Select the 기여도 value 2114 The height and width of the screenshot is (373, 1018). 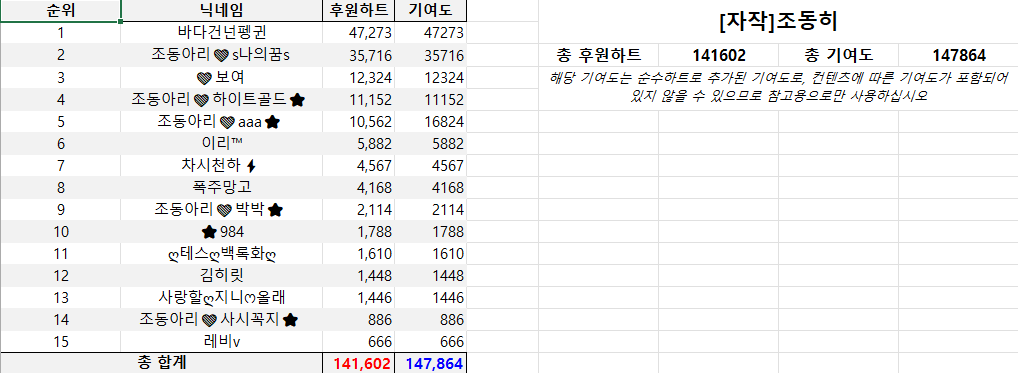point(430,210)
